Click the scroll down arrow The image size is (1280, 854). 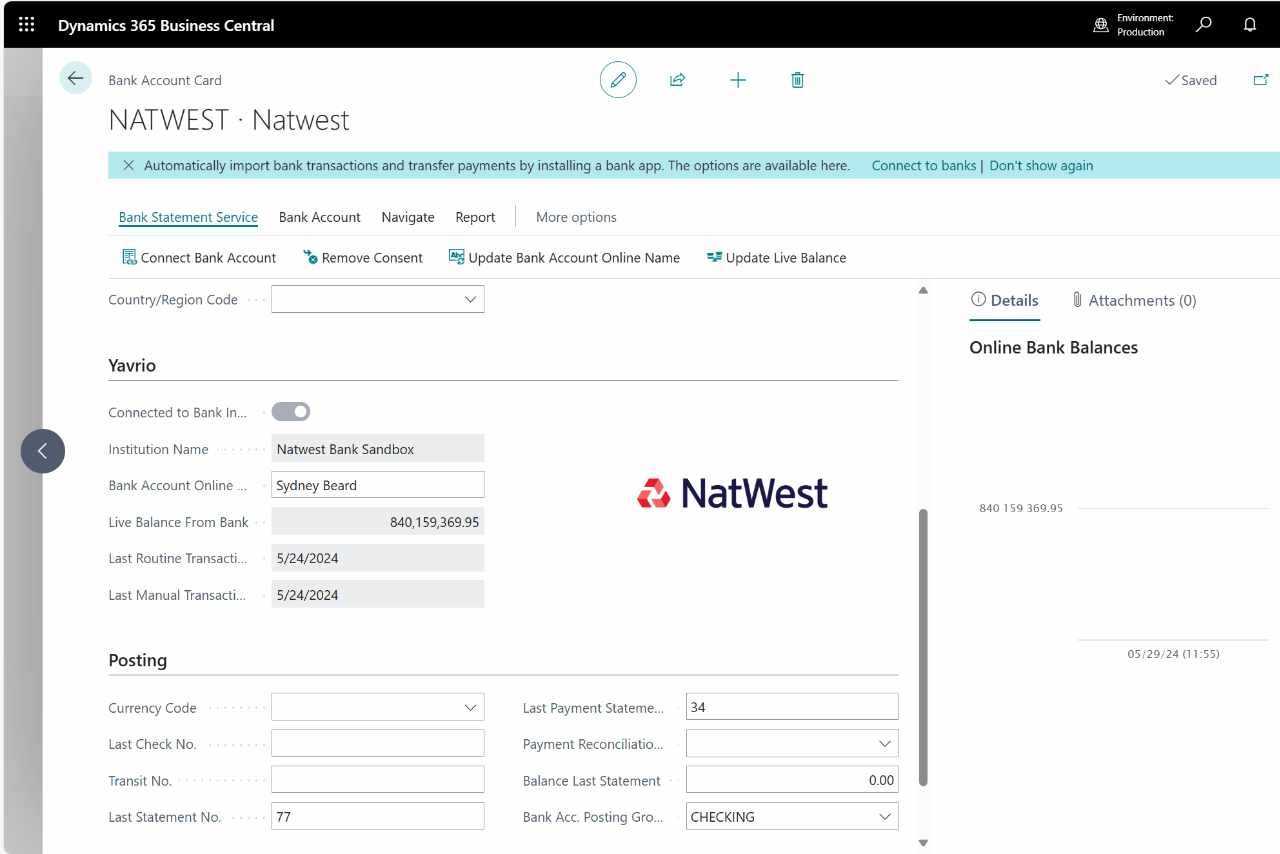pyautogui.click(x=923, y=843)
